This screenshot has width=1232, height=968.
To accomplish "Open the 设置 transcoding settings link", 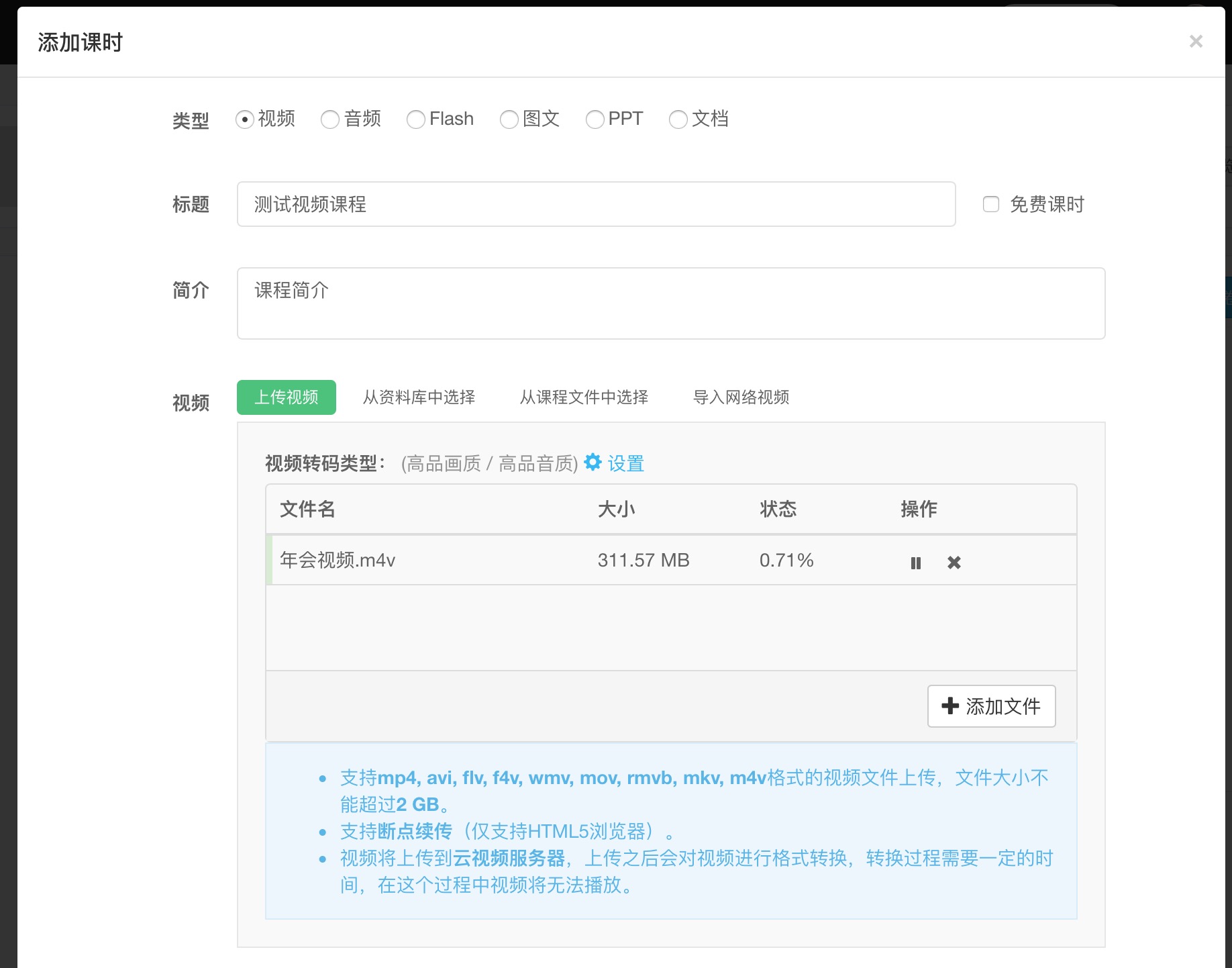I will click(625, 463).
